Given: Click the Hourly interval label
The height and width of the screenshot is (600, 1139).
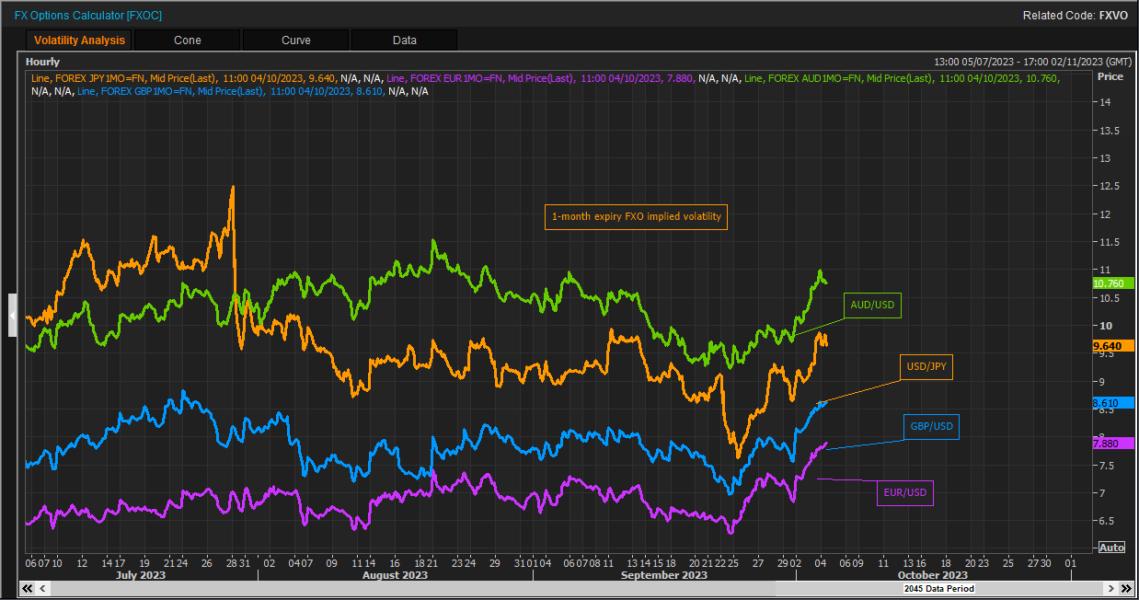Looking at the screenshot, I should [x=42, y=62].
